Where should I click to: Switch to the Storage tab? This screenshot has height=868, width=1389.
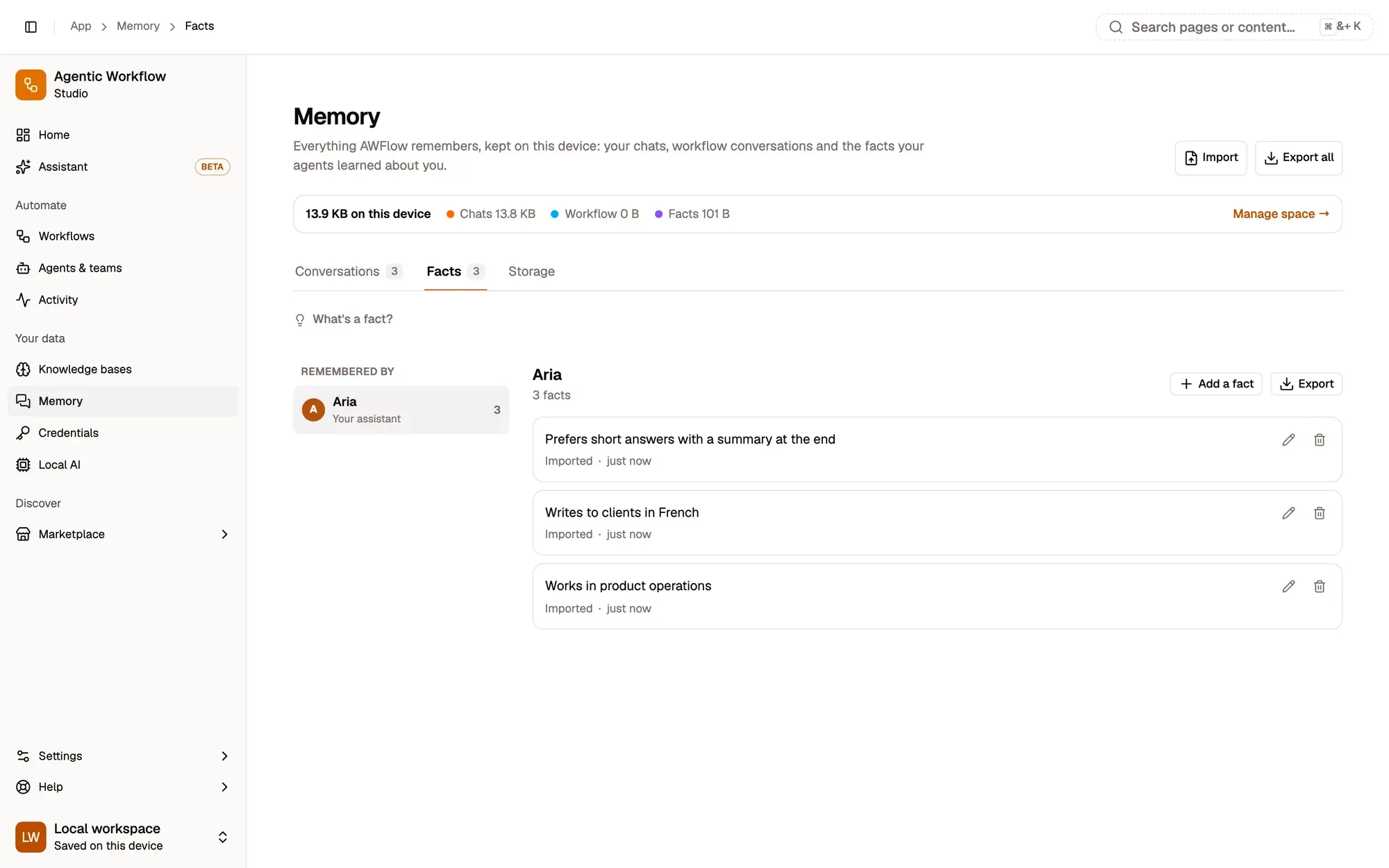[531, 272]
